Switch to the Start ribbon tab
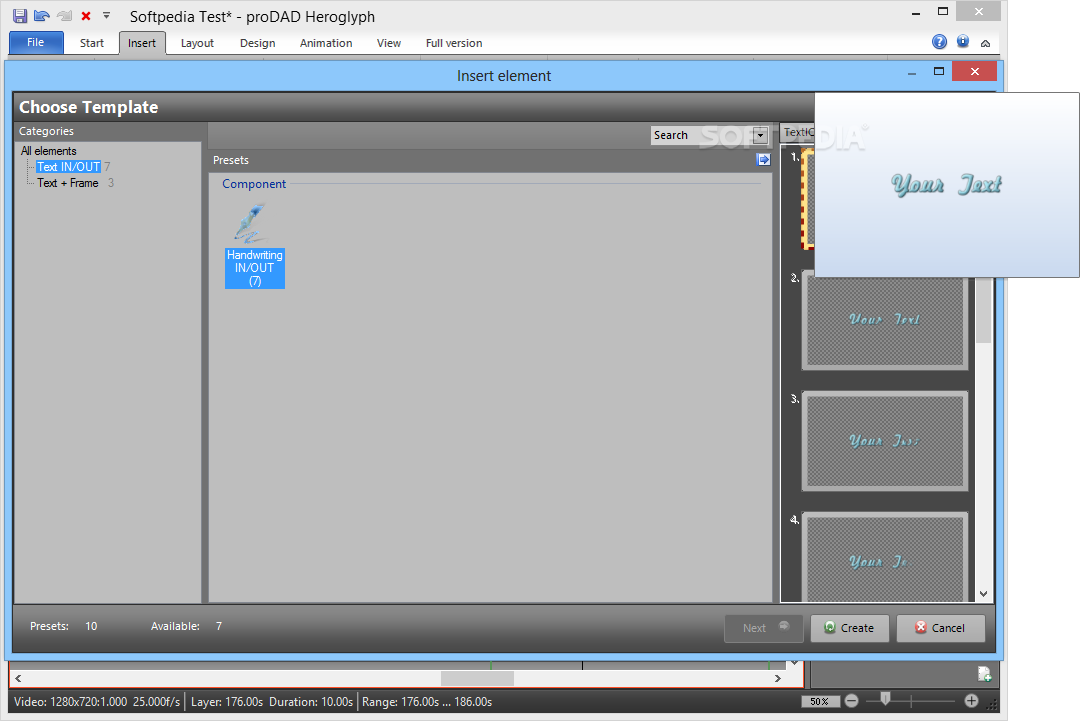The width and height of the screenshot is (1080, 721). 92,43
